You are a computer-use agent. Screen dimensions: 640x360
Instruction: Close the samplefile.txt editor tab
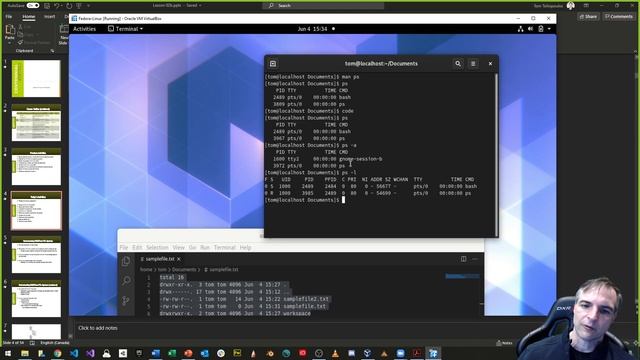pyautogui.click(x=179, y=259)
